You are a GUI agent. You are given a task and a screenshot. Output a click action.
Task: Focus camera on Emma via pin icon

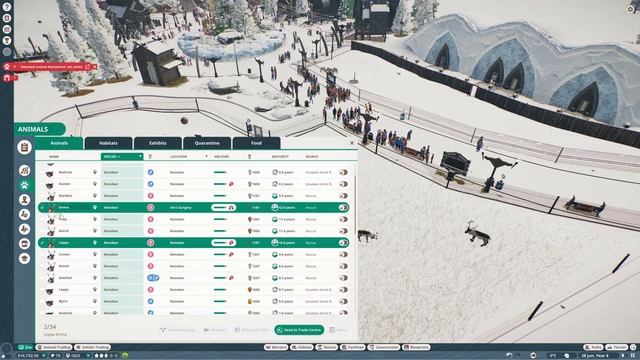click(95, 207)
